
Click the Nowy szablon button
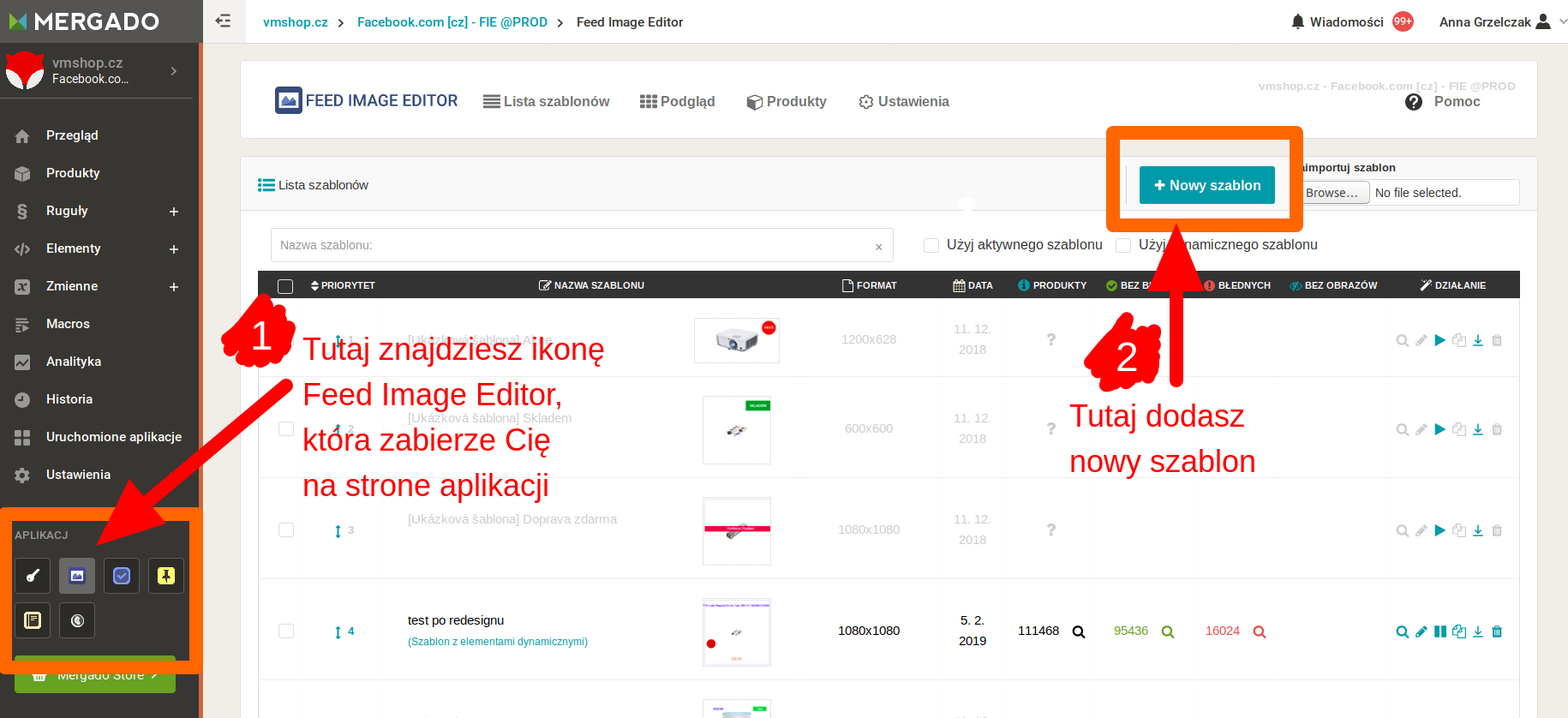coord(1207,185)
